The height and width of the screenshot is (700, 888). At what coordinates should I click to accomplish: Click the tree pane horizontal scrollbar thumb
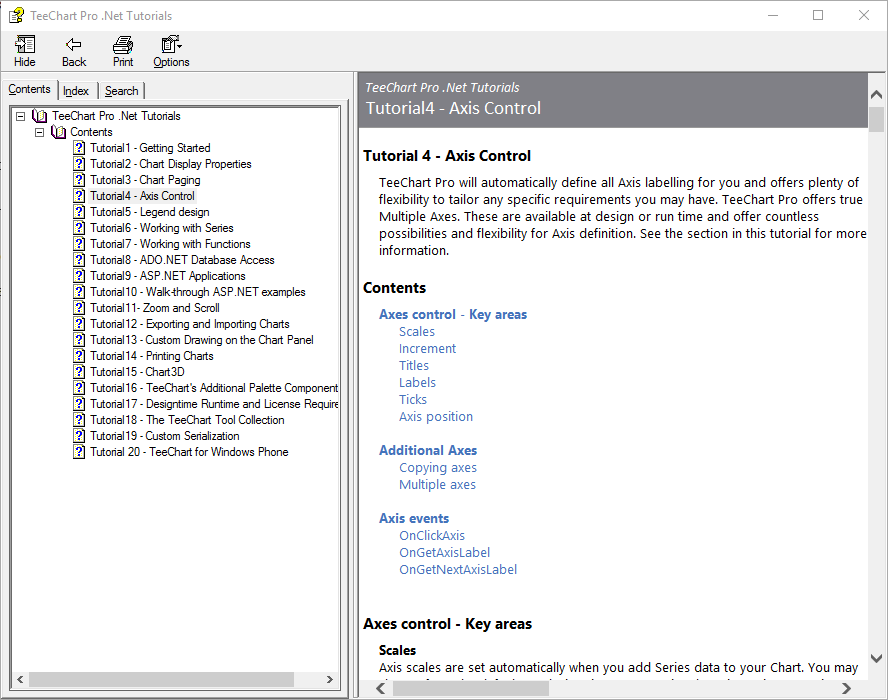tap(161, 680)
